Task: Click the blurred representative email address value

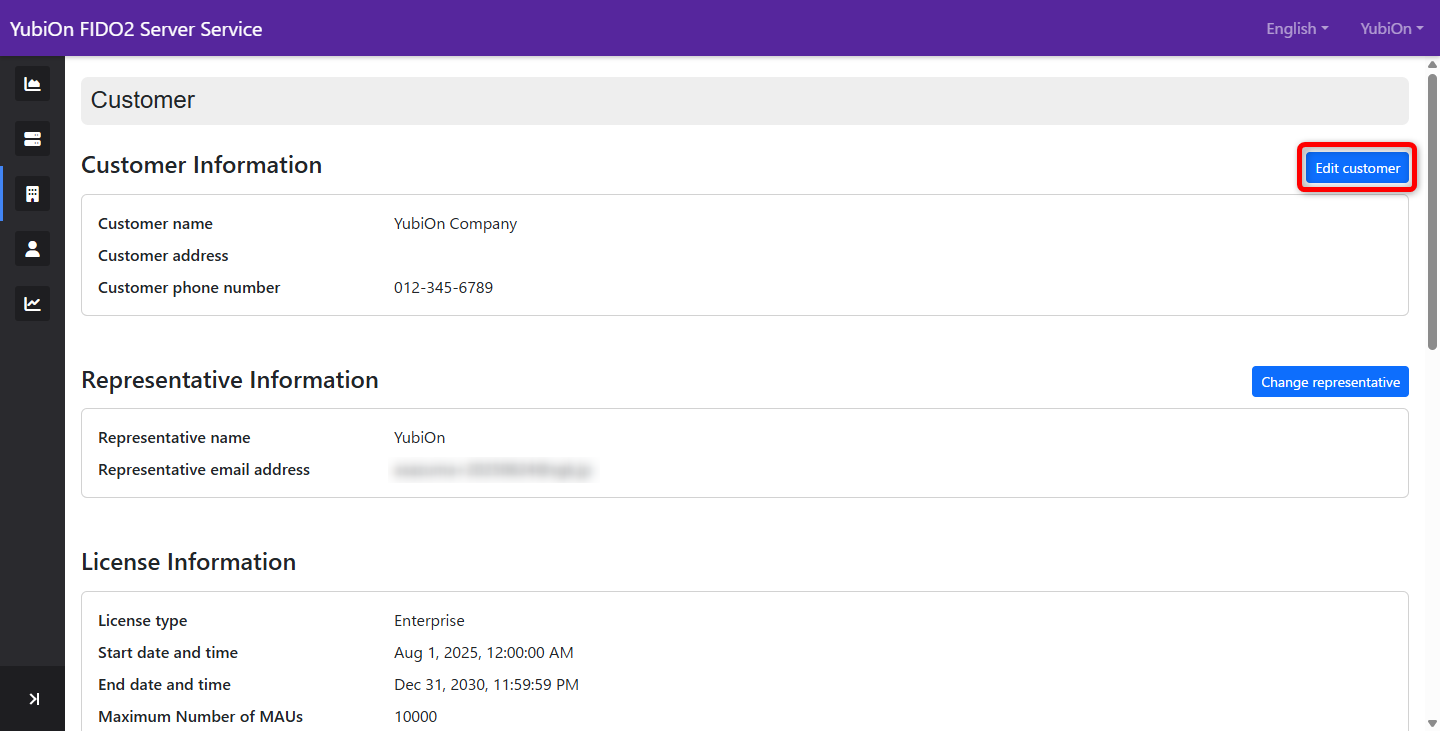Action: tap(492, 470)
